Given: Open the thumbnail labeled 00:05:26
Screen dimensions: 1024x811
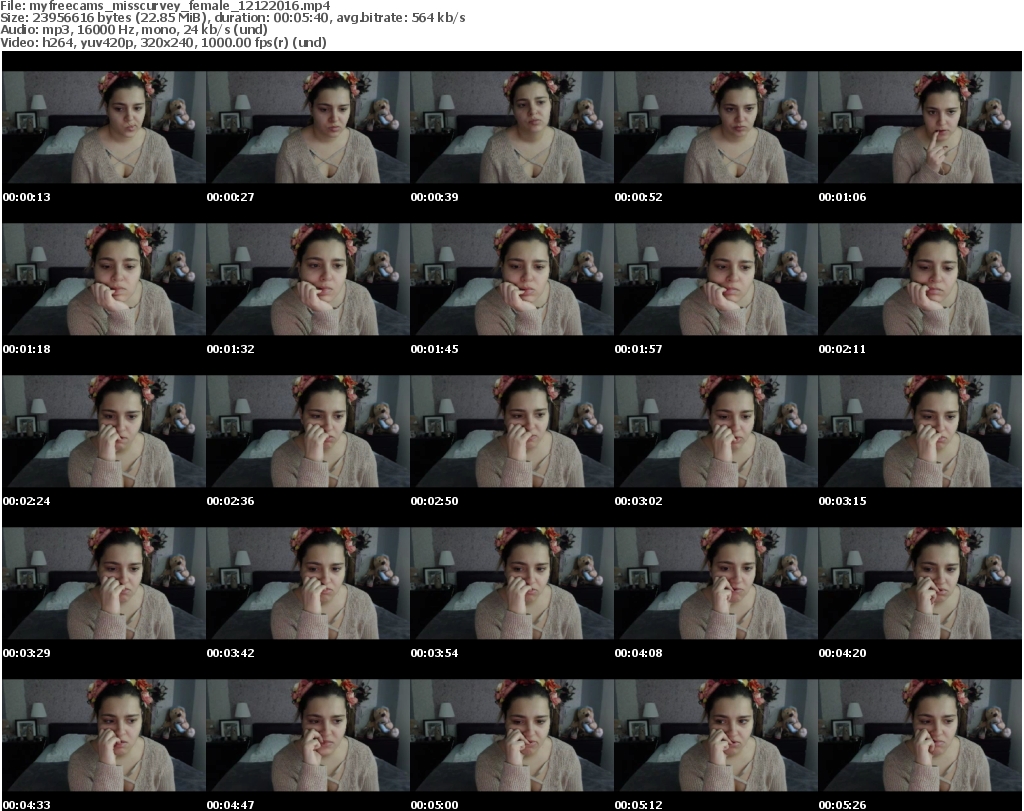Looking at the screenshot, I should 920,736.
